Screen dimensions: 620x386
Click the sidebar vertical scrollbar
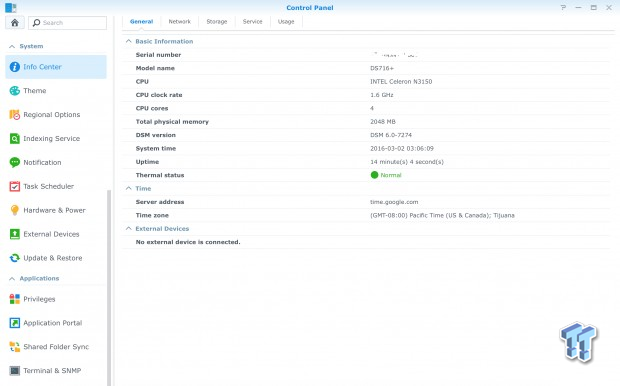pyautogui.click(x=109, y=288)
